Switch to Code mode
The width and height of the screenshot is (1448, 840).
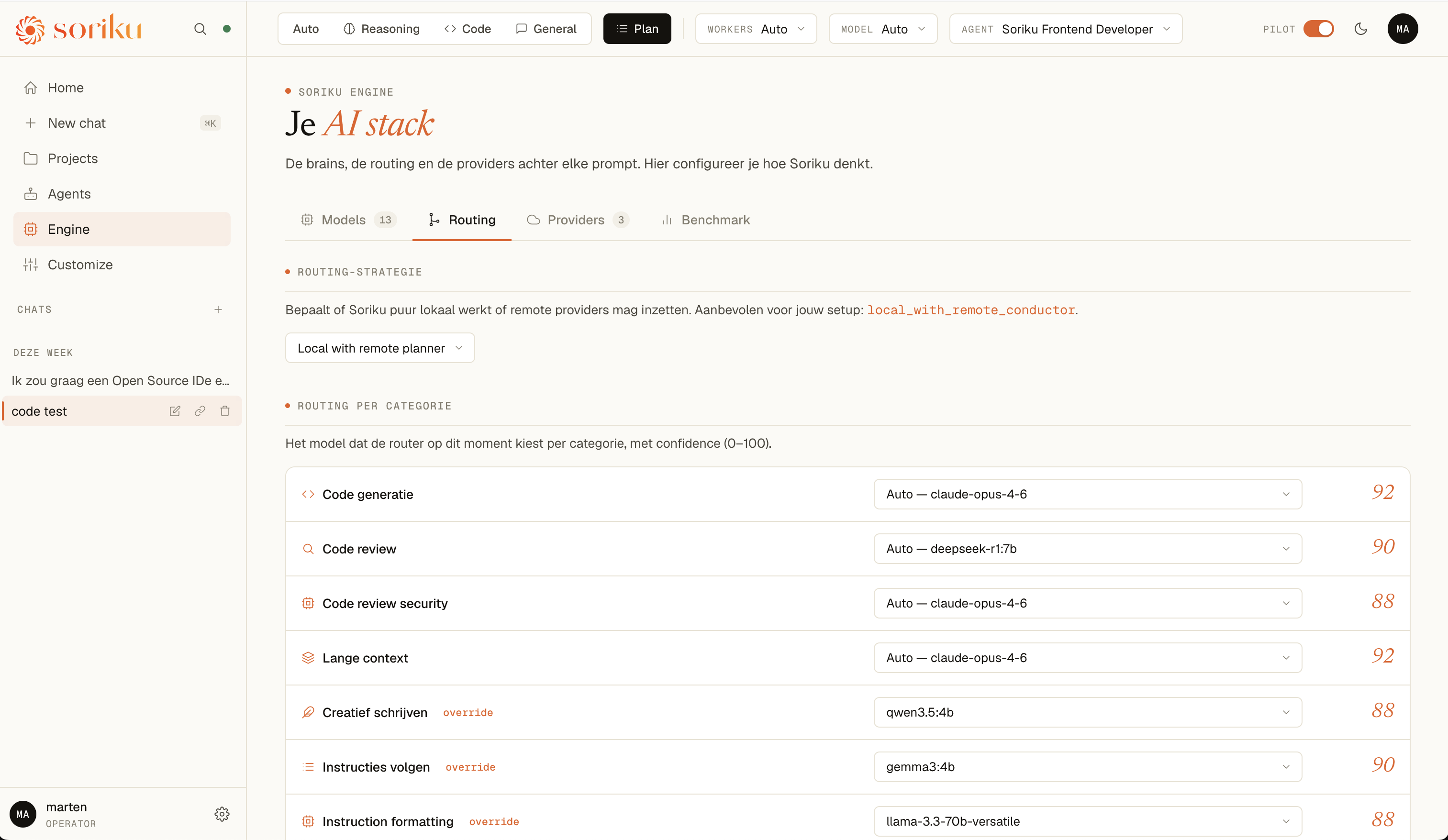click(468, 29)
